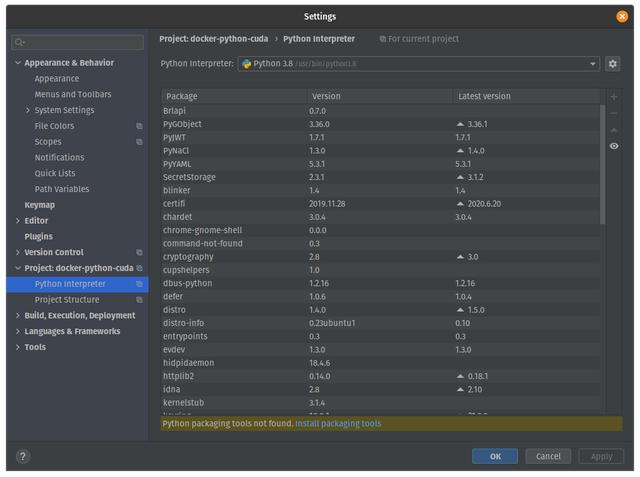Close the Settings dialog
Viewport: 640px width, 477px height.
(622, 16)
